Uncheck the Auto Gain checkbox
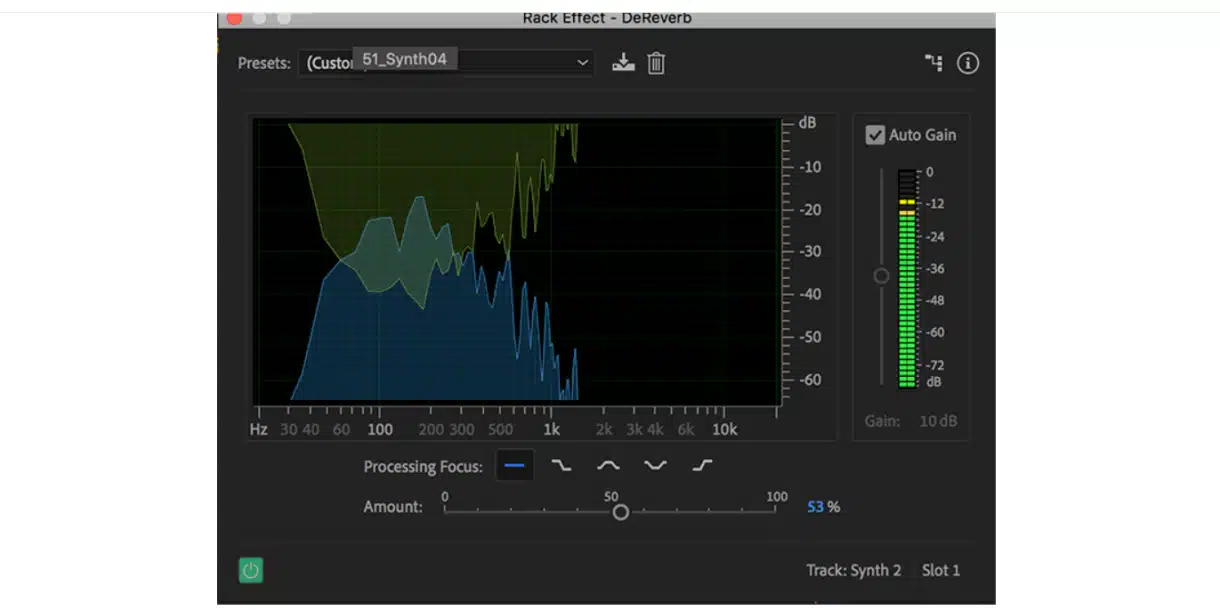Screen dimensions: 1220x610 pyautogui.click(x=875, y=135)
